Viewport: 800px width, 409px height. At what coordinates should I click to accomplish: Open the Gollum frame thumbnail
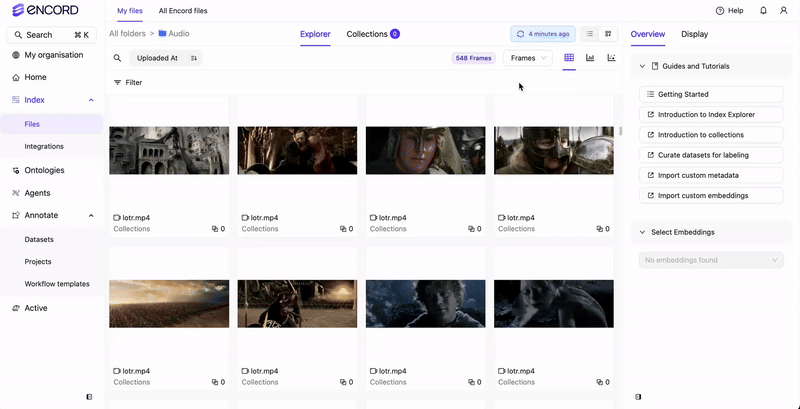tap(554, 303)
